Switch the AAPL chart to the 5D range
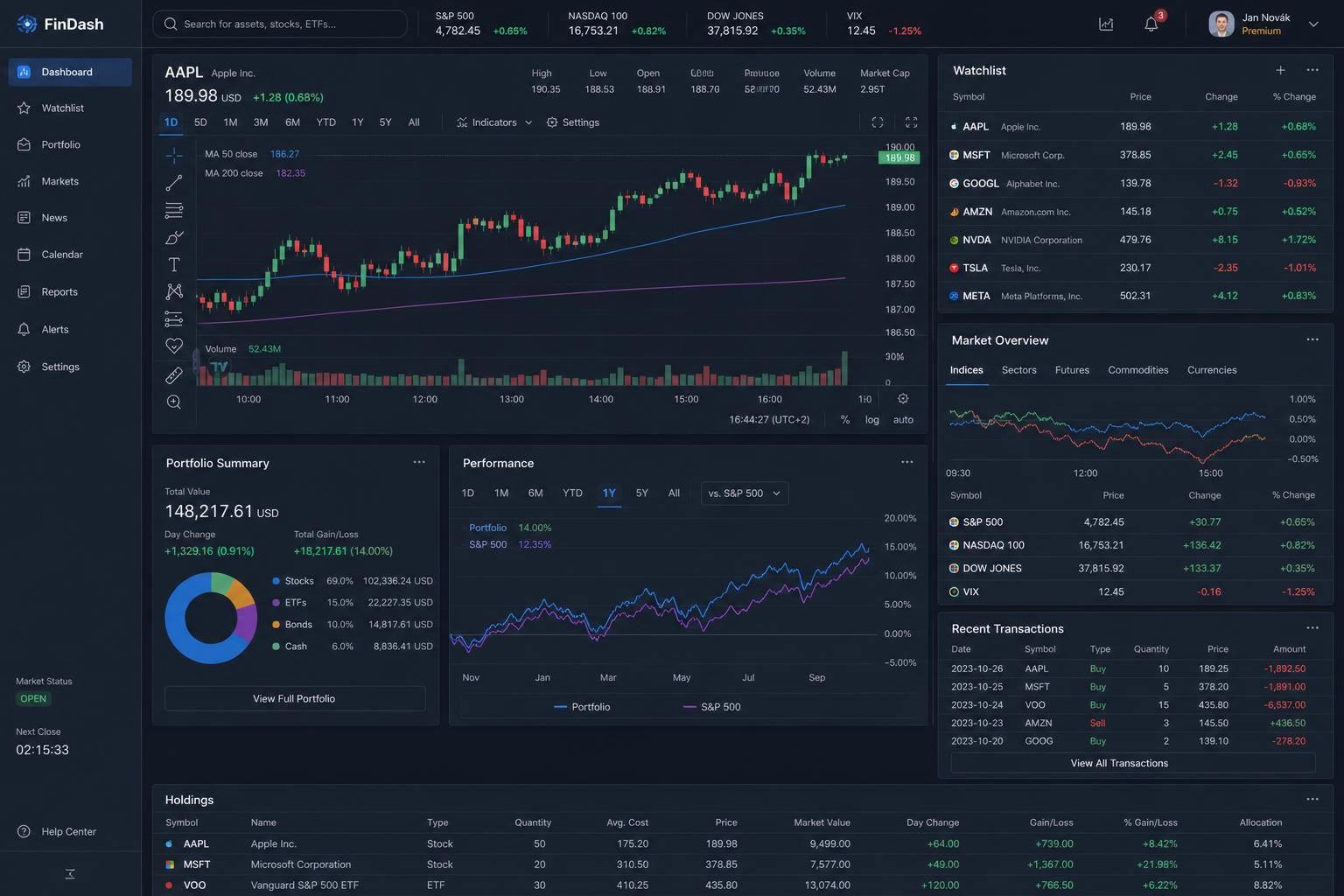Viewport: 1344px width, 896px height. [200, 122]
